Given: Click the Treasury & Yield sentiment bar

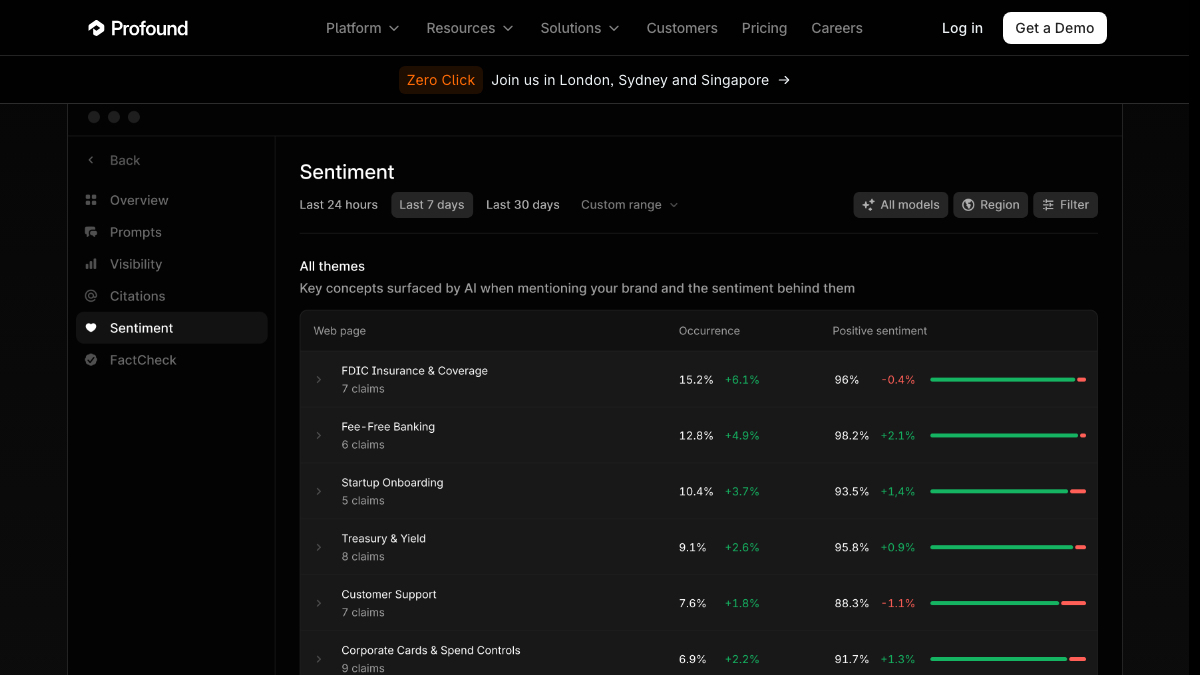Looking at the screenshot, I should pos(1008,548).
